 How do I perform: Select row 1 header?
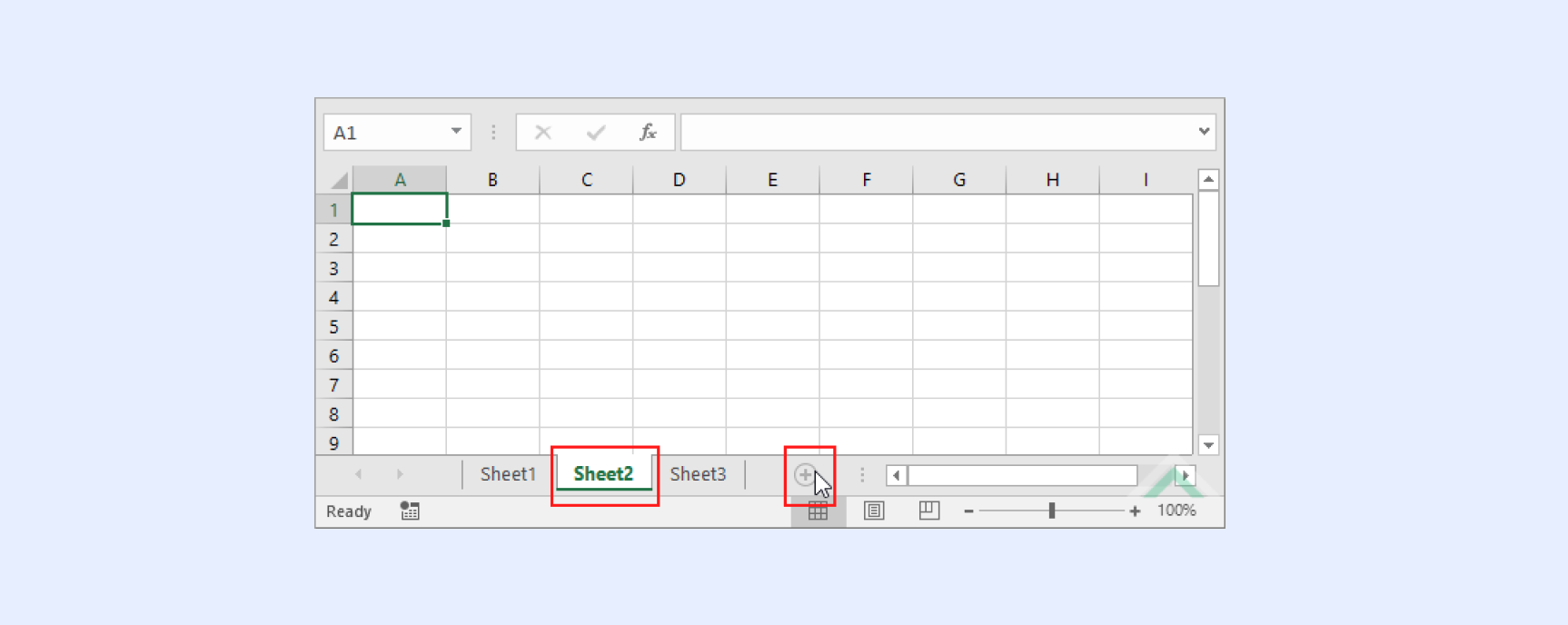click(x=333, y=210)
